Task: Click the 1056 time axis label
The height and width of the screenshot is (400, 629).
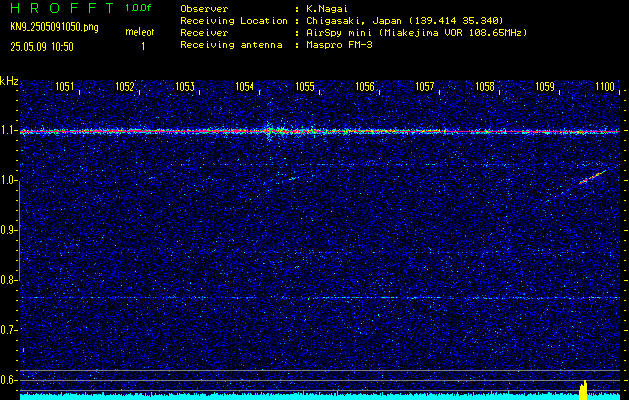Action: tap(365, 86)
